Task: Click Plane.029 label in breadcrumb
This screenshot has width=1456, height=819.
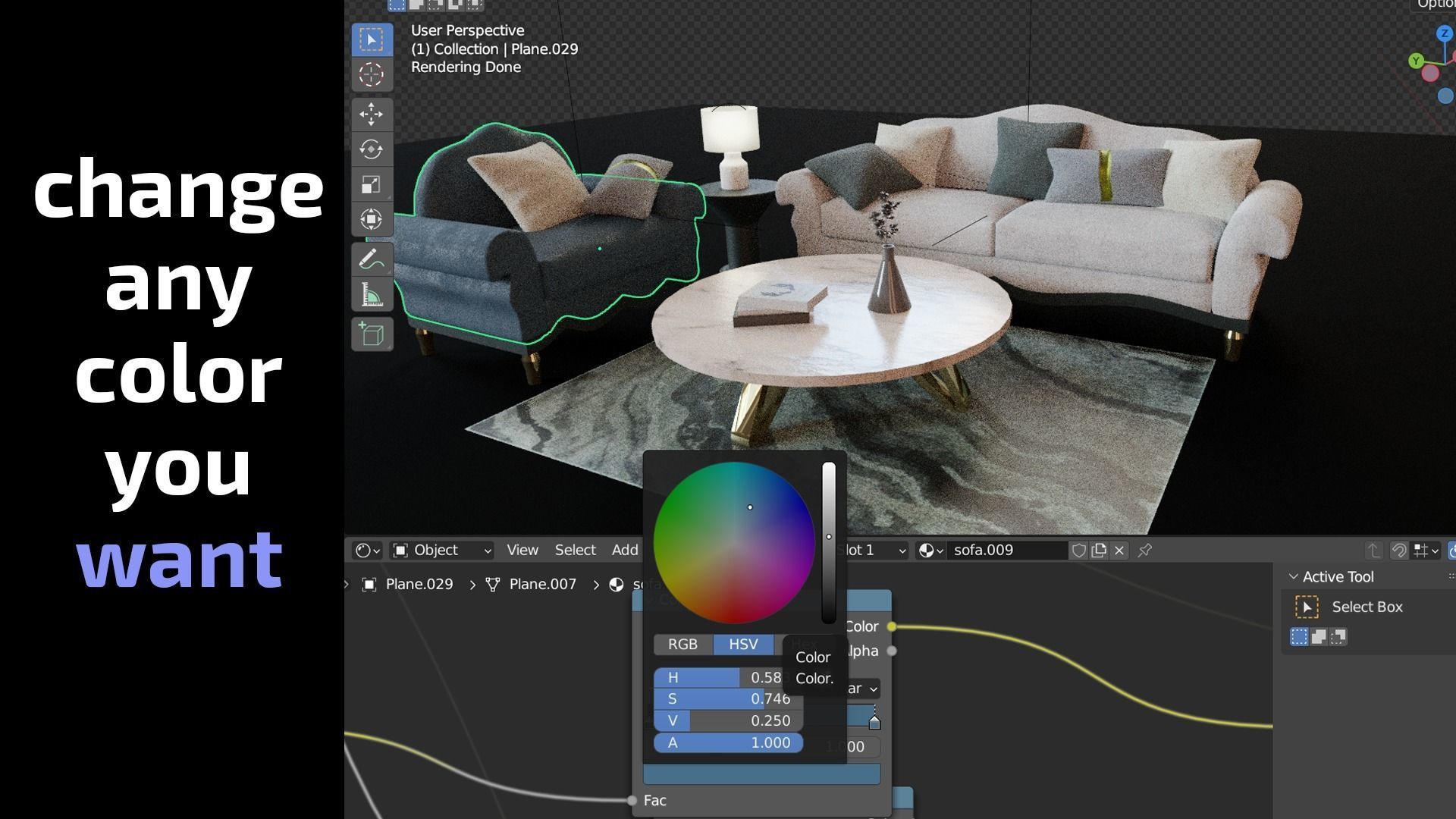Action: tap(419, 585)
